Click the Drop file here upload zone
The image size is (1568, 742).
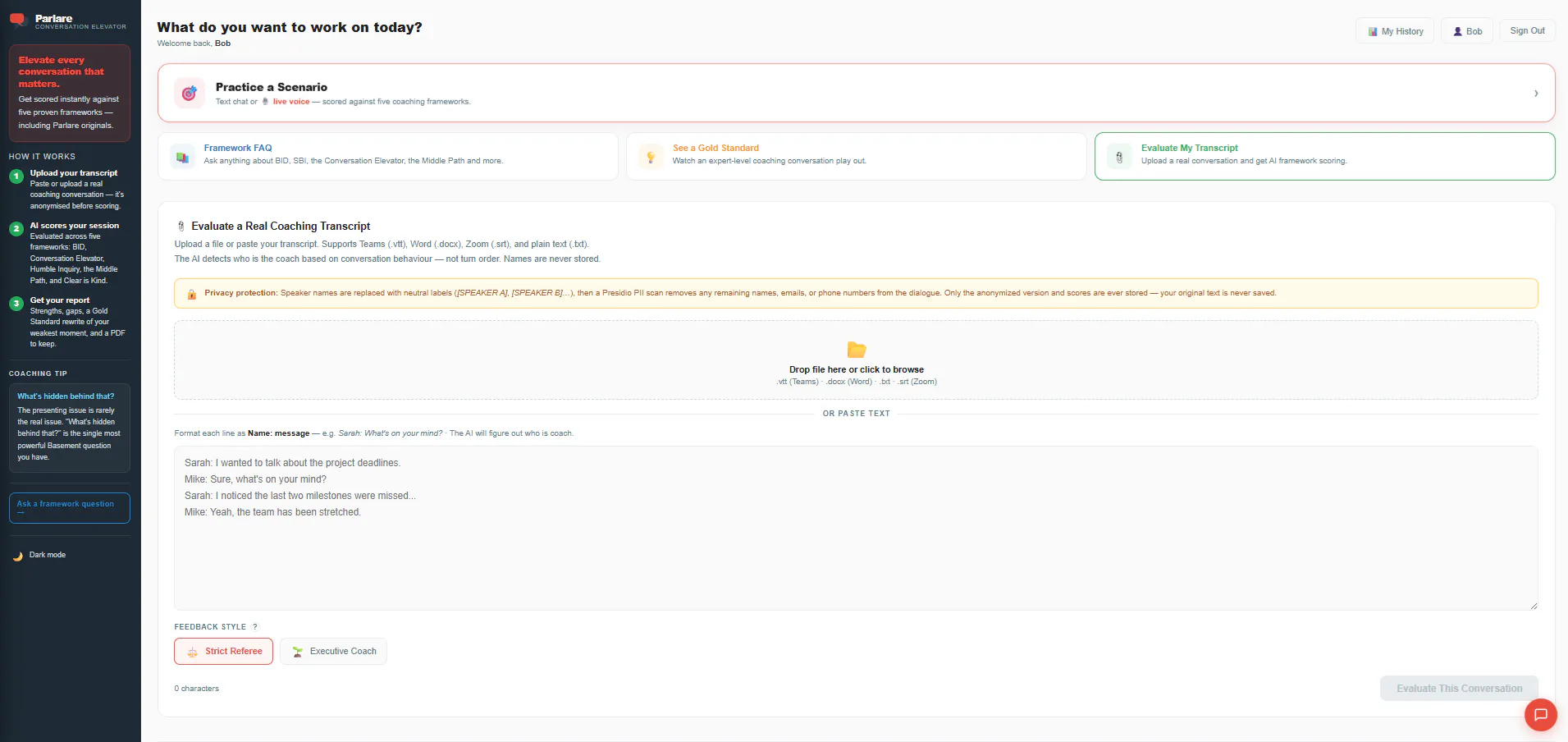pyautogui.click(x=856, y=360)
